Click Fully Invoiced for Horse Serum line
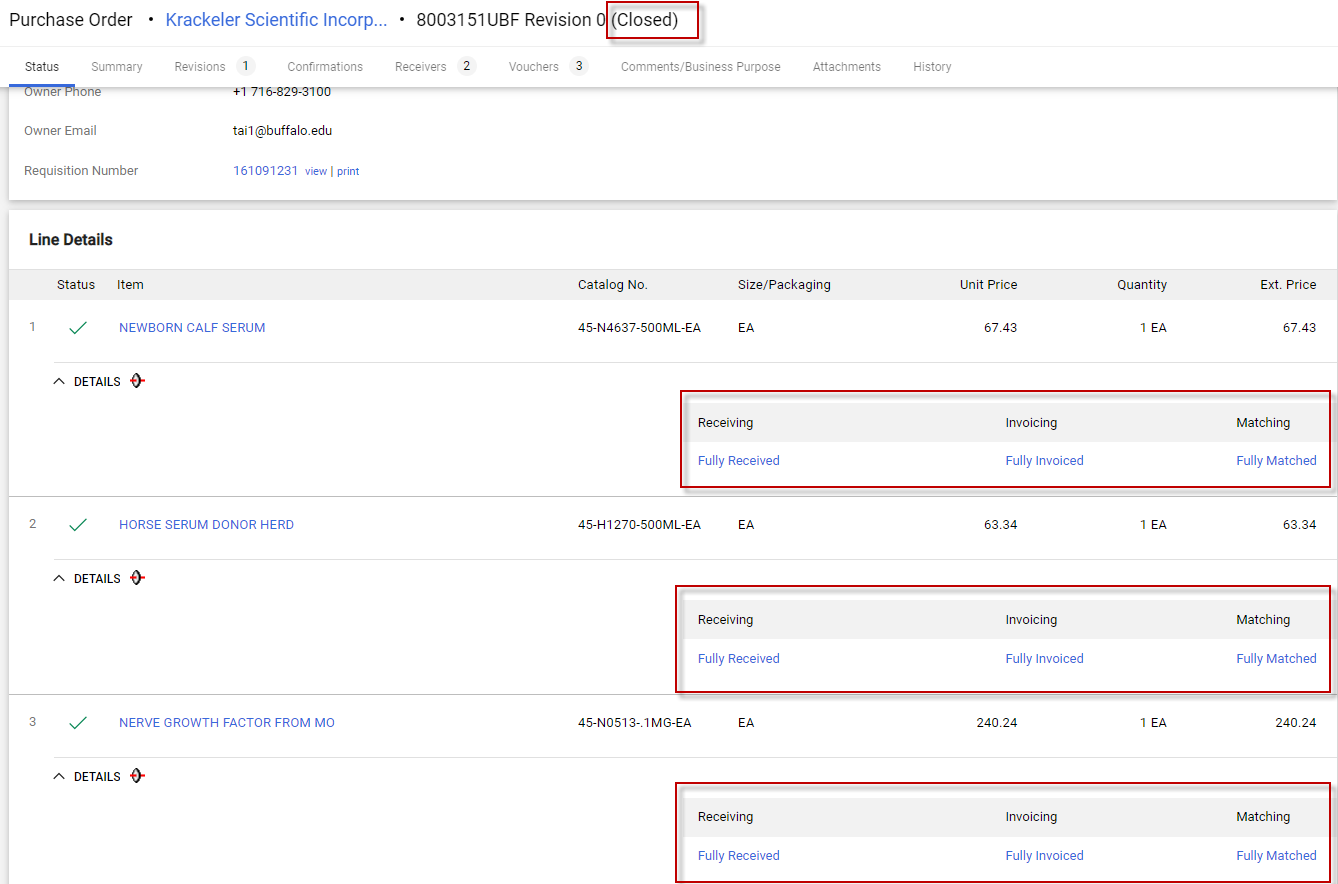1338x884 pixels. tap(1044, 659)
